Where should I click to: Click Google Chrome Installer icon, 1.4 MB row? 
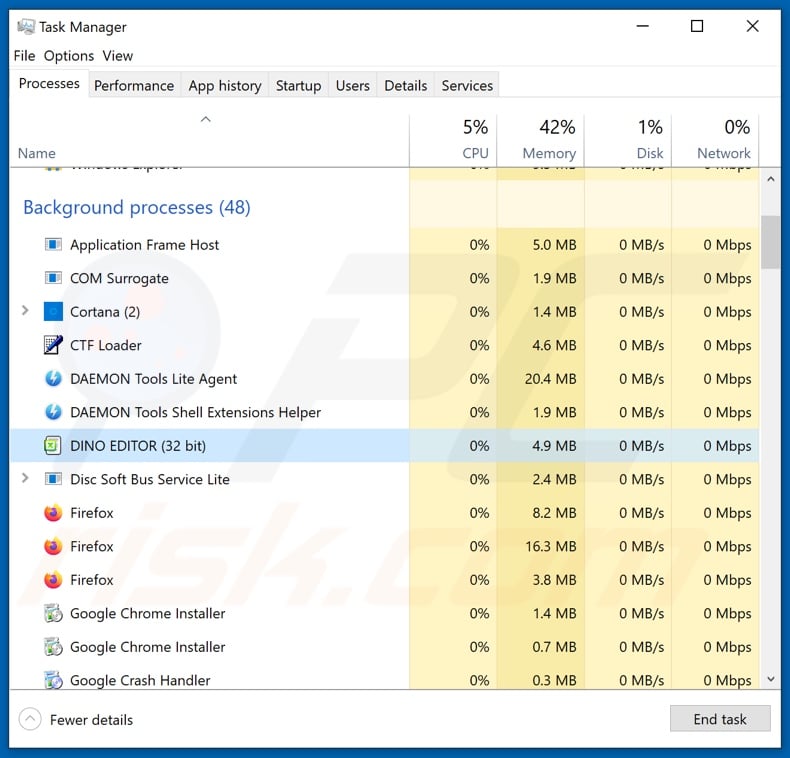53,613
